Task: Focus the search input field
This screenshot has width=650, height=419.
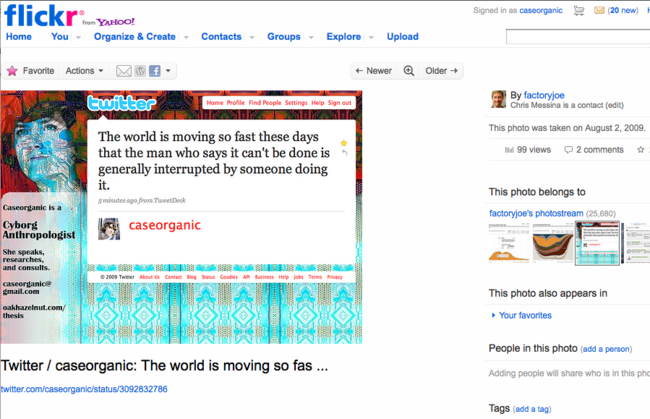Action: 578,37
